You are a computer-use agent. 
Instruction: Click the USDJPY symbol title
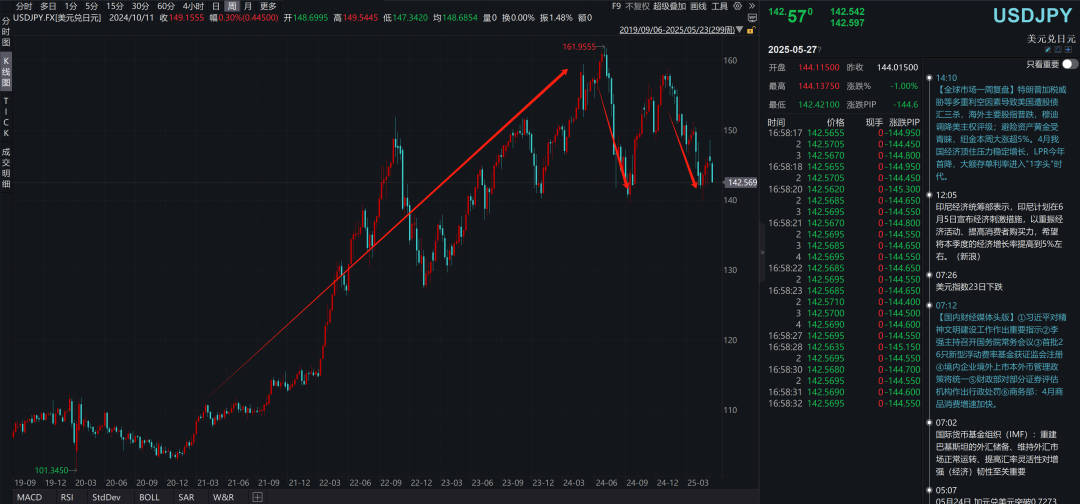pos(1033,16)
